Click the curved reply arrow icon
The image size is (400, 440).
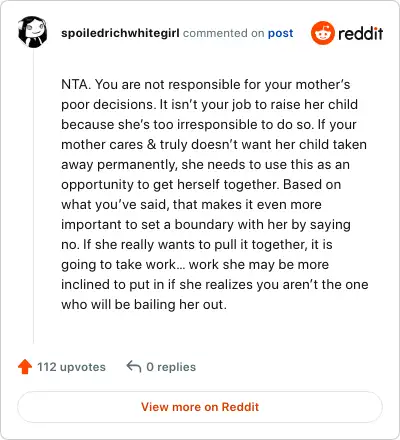(134, 367)
